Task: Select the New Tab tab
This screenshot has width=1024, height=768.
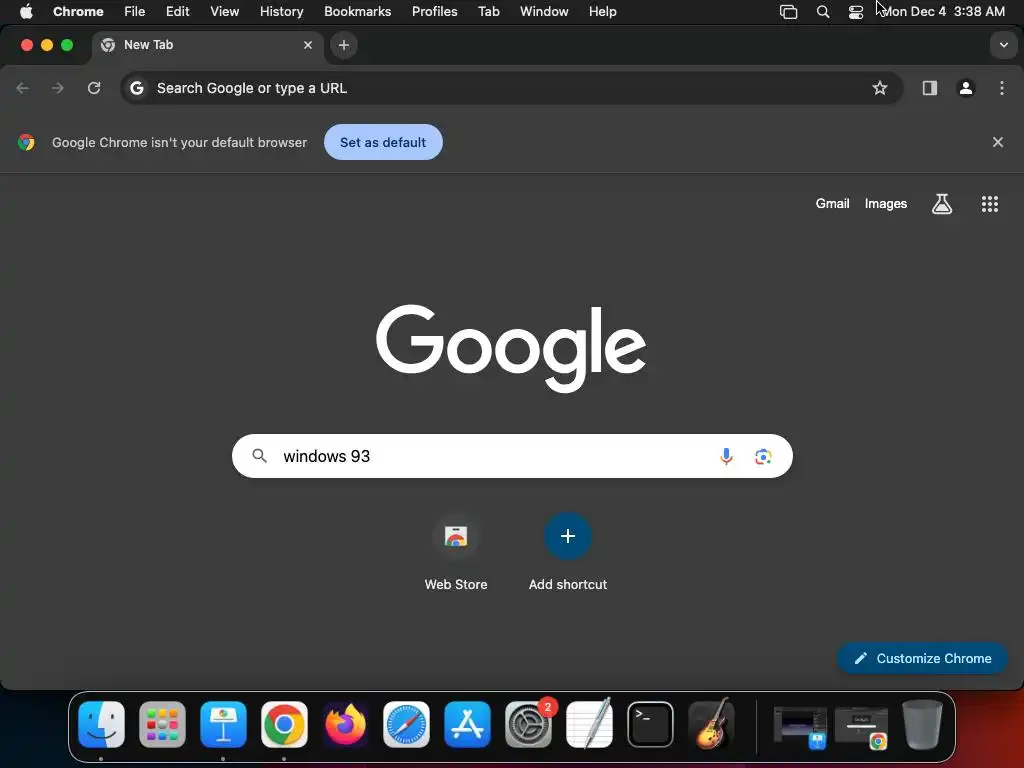Action: click(208, 45)
